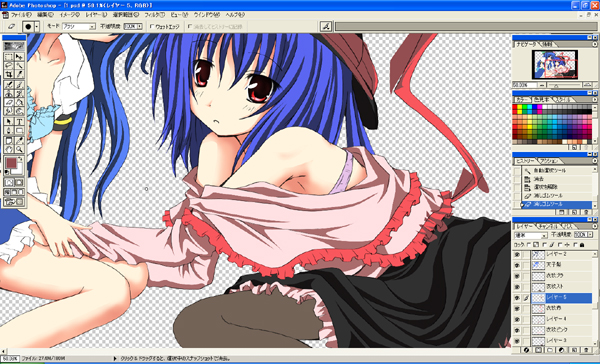This screenshot has height=364, width=600.
Task: Toggle lock position checkbox
Action: pos(560,245)
